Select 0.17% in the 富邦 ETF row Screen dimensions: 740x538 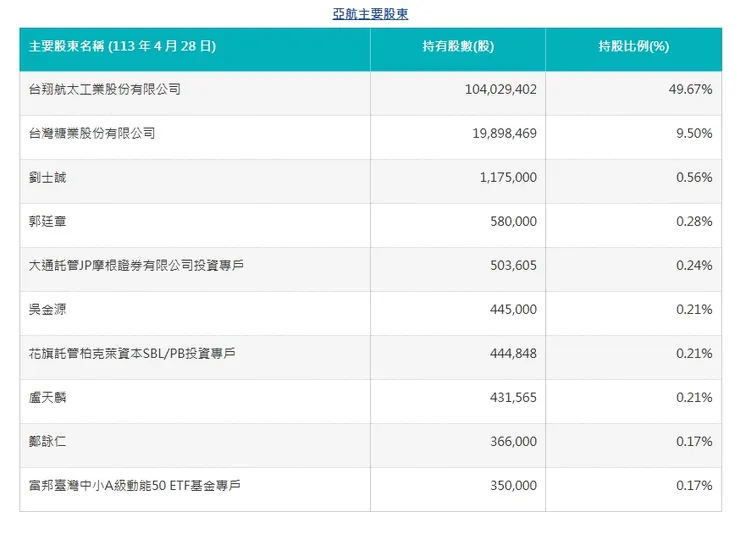coord(694,486)
